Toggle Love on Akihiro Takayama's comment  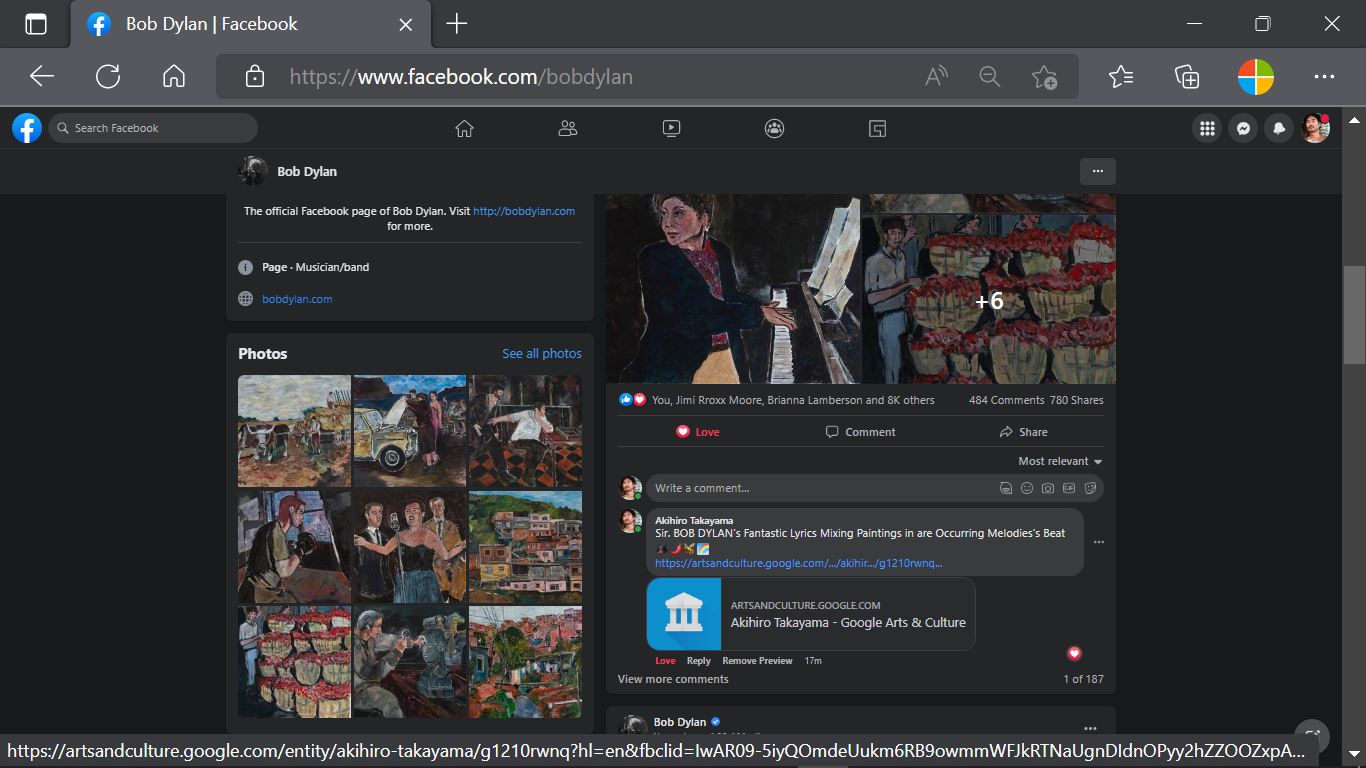tap(665, 661)
